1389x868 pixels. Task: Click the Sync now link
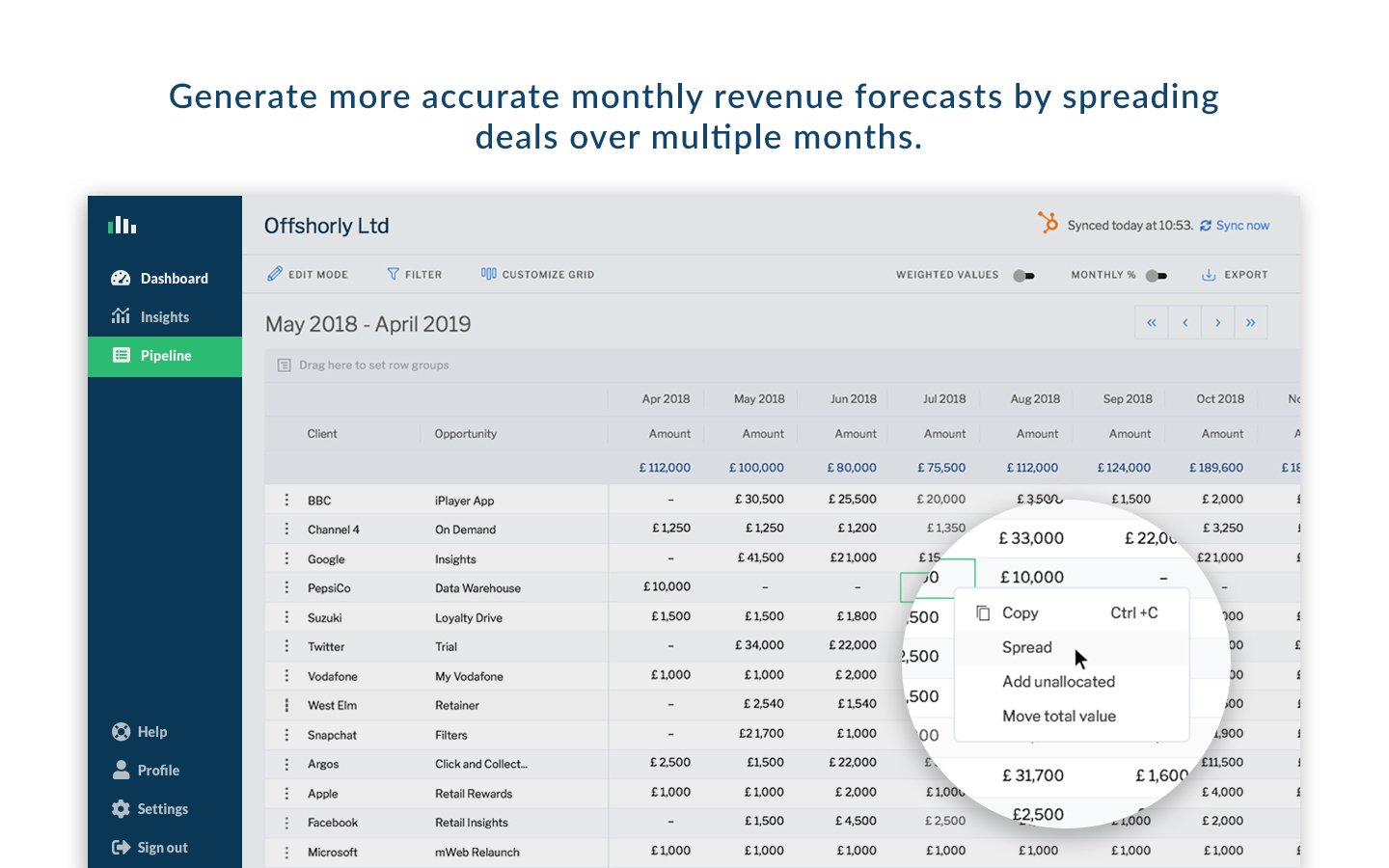click(1241, 226)
